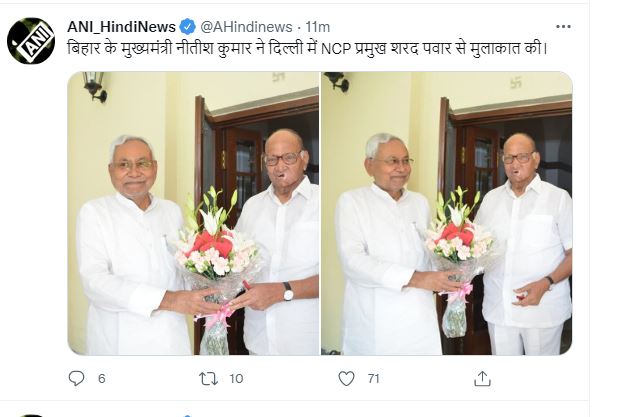Click the retweet count 10
This screenshot has width=617, height=417.
(236, 378)
